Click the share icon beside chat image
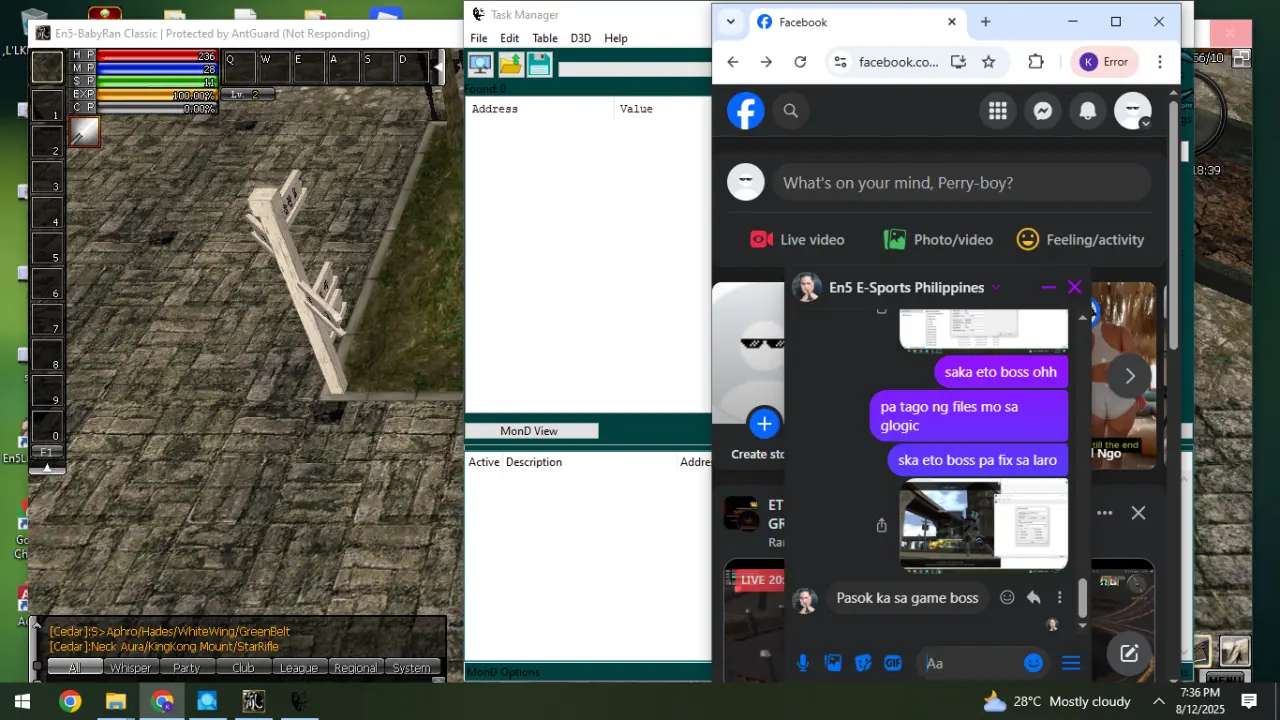Viewport: 1280px width, 720px height. [x=881, y=525]
